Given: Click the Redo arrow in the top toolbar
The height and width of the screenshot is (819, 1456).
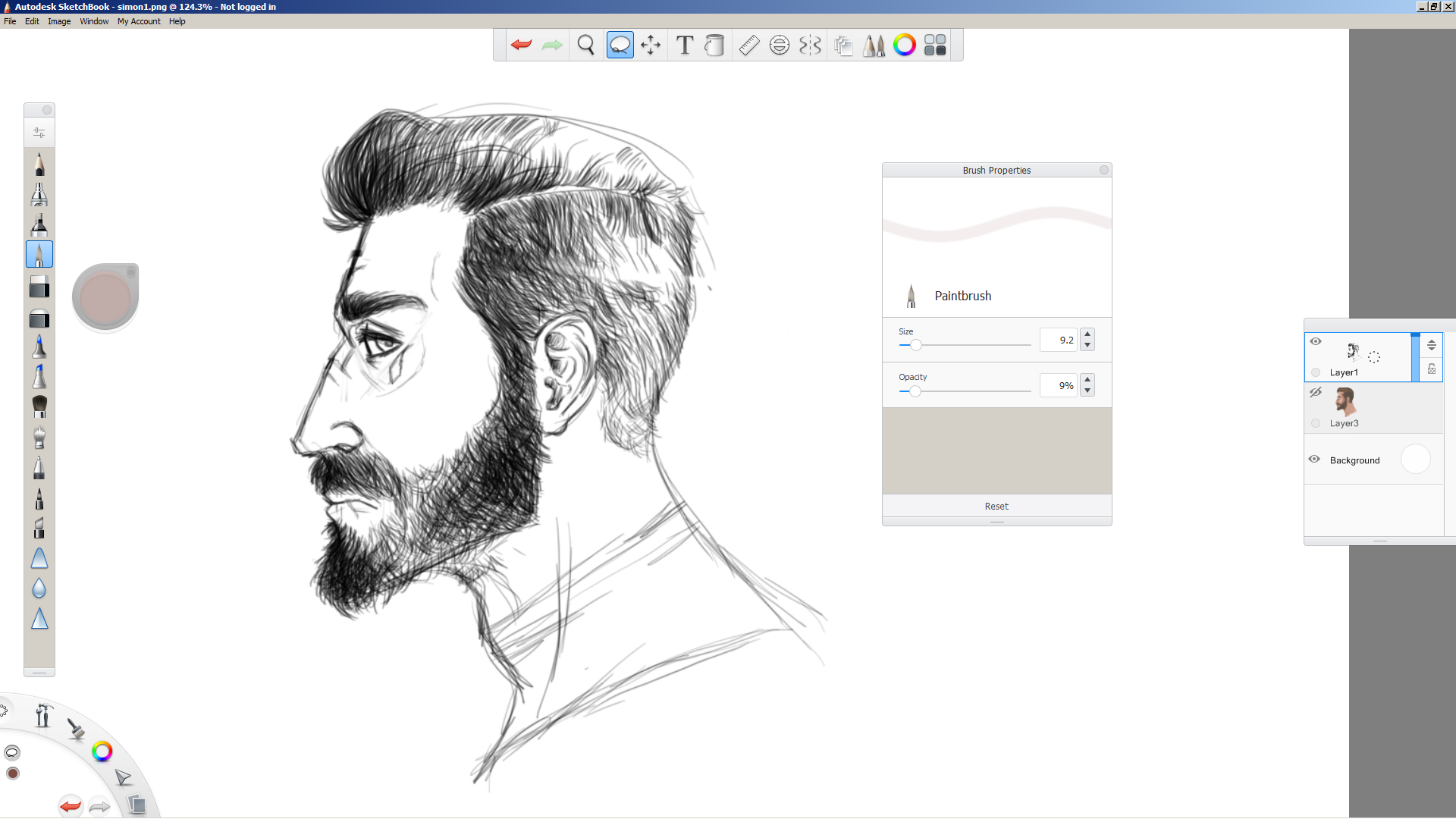Looking at the screenshot, I should tap(552, 45).
